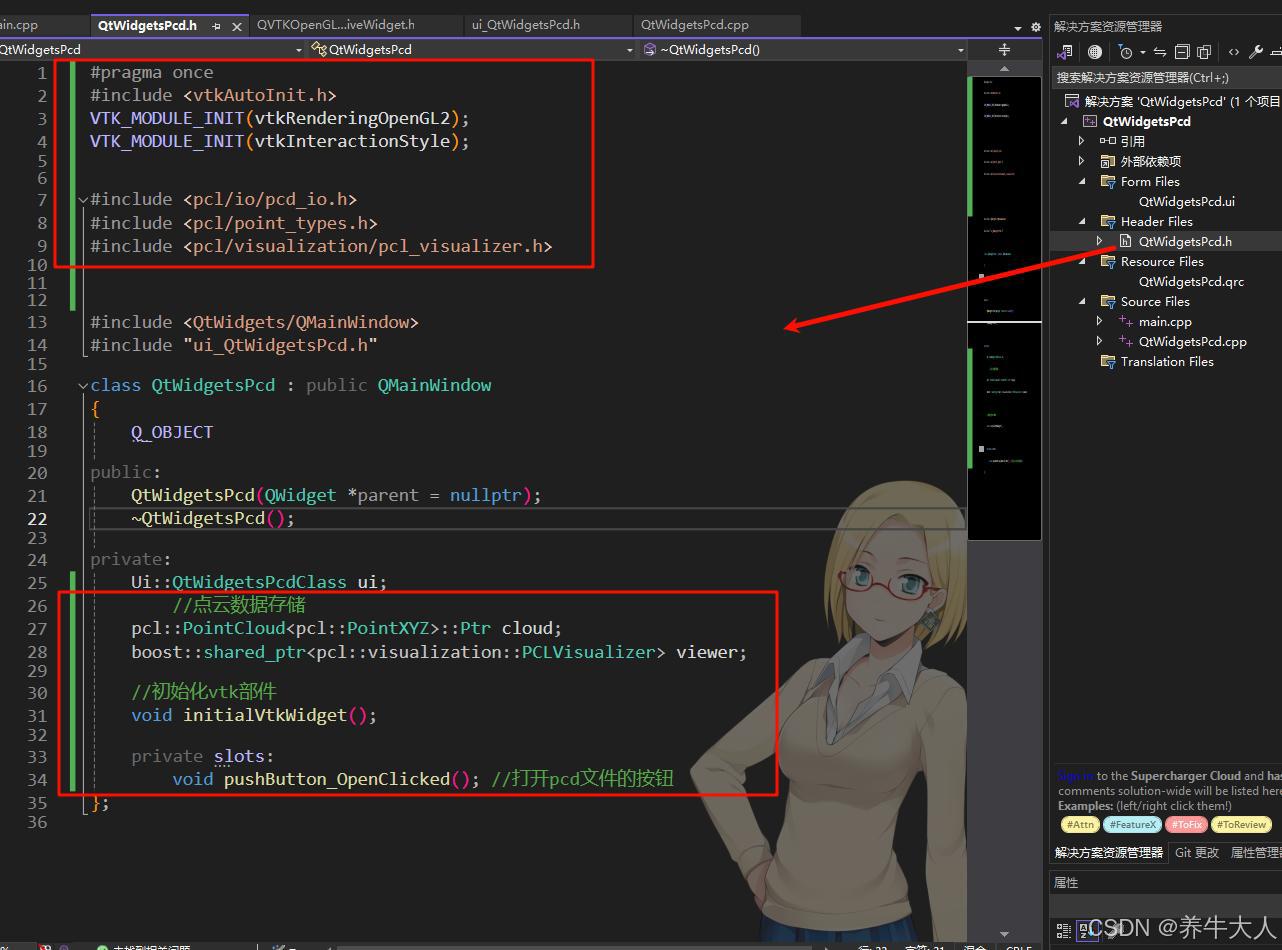Collapse the Header Files folder
Image resolution: width=1282 pixels, height=950 pixels.
click(x=1082, y=221)
